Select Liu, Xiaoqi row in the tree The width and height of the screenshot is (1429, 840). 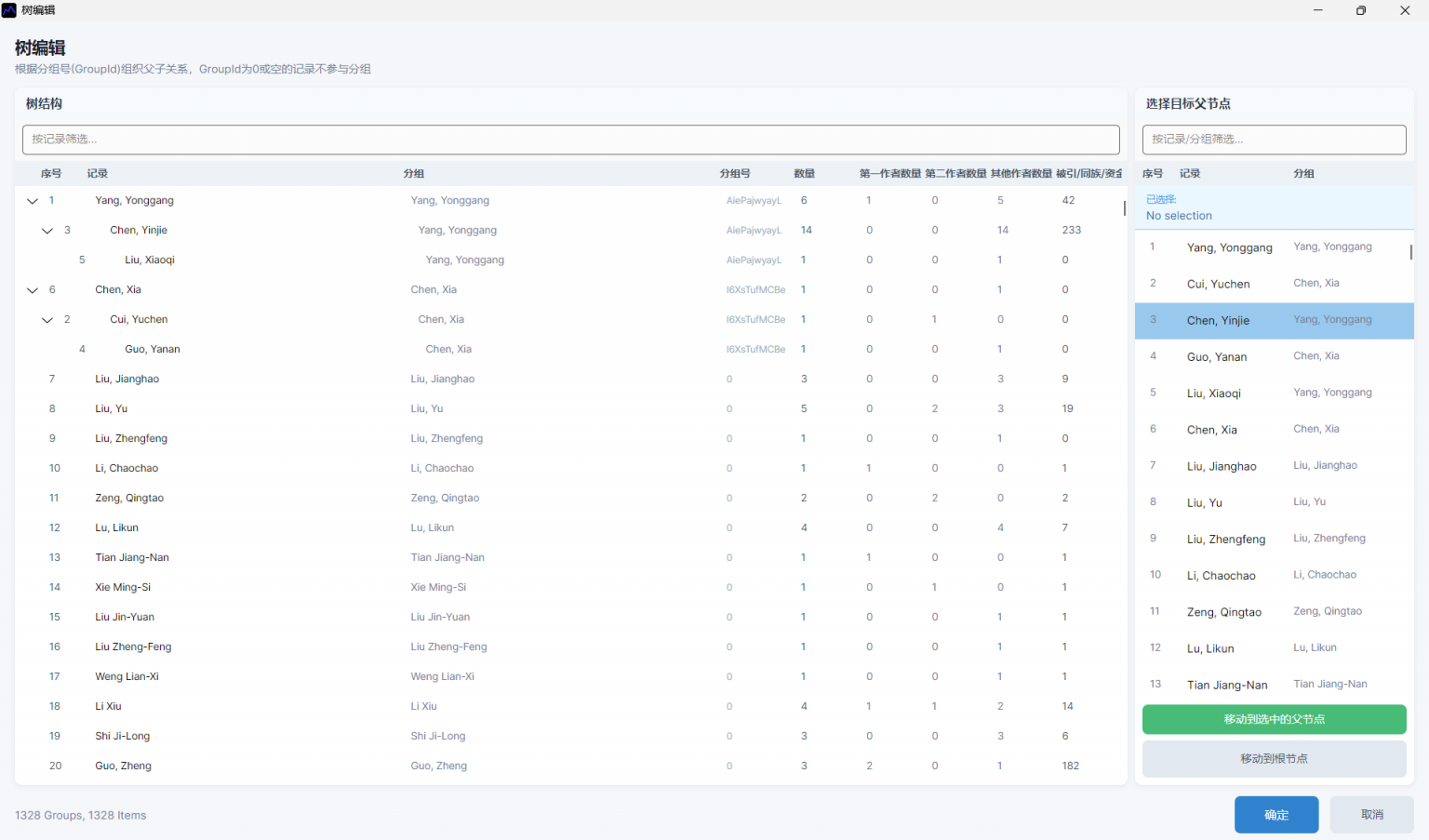pyautogui.click(x=150, y=260)
